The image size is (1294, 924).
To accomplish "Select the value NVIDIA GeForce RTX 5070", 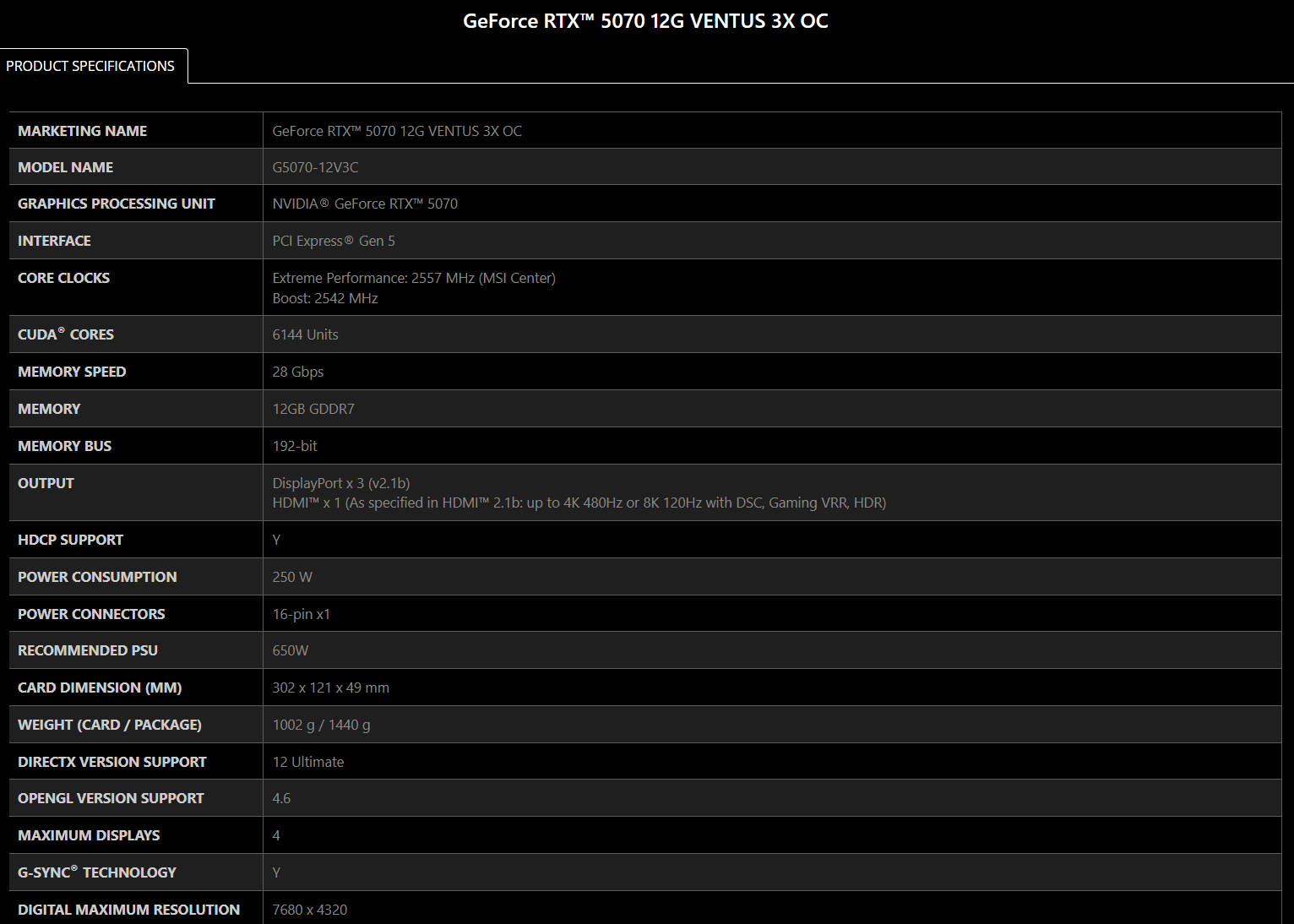I will tap(365, 204).
